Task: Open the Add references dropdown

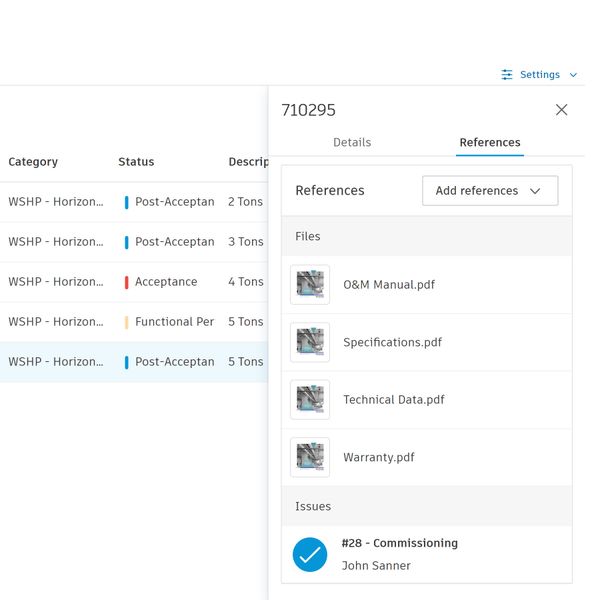Action: tap(489, 191)
